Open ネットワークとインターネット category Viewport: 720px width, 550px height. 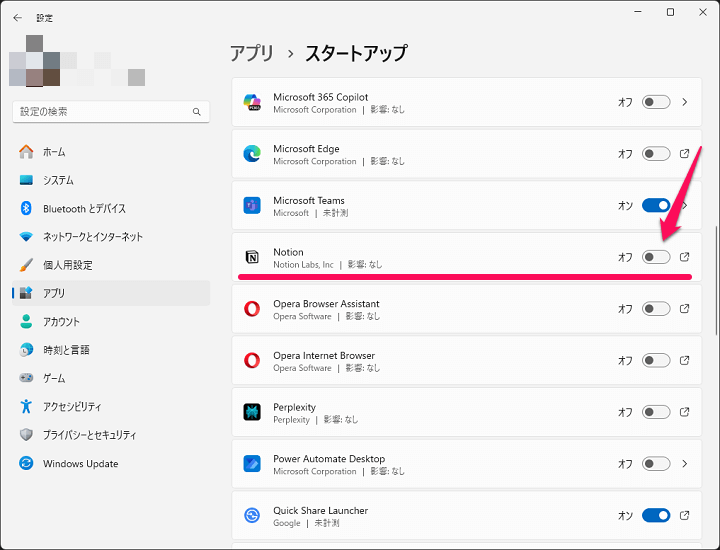click(x=111, y=236)
